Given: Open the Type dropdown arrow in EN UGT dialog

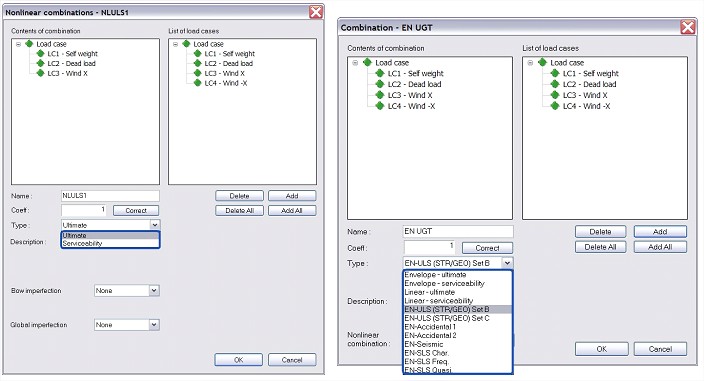Looking at the screenshot, I should tap(507, 263).
